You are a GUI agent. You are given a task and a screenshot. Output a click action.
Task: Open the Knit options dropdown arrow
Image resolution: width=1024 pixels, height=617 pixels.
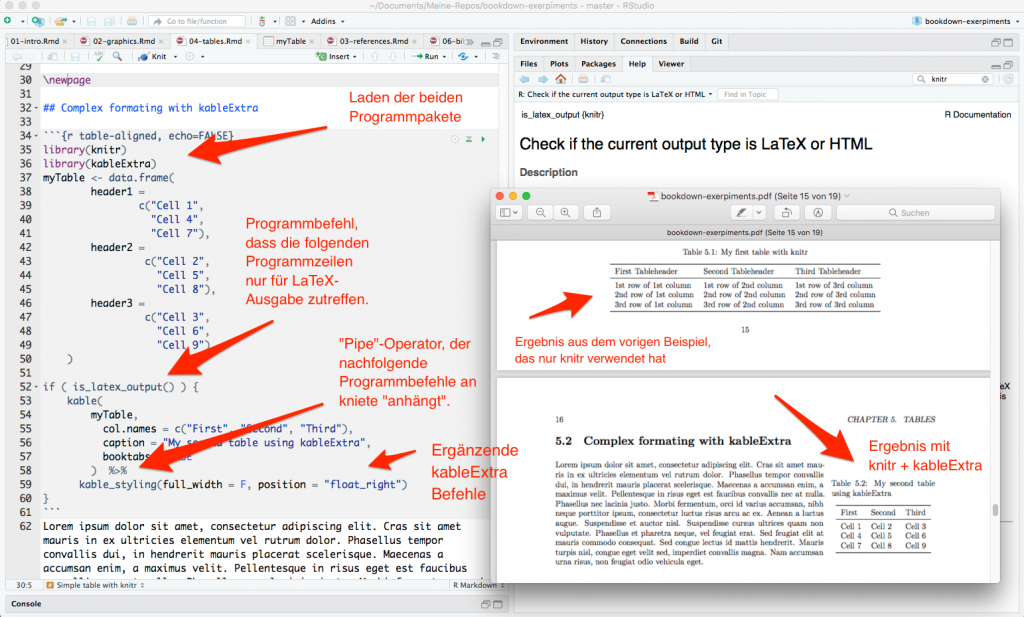click(x=175, y=57)
